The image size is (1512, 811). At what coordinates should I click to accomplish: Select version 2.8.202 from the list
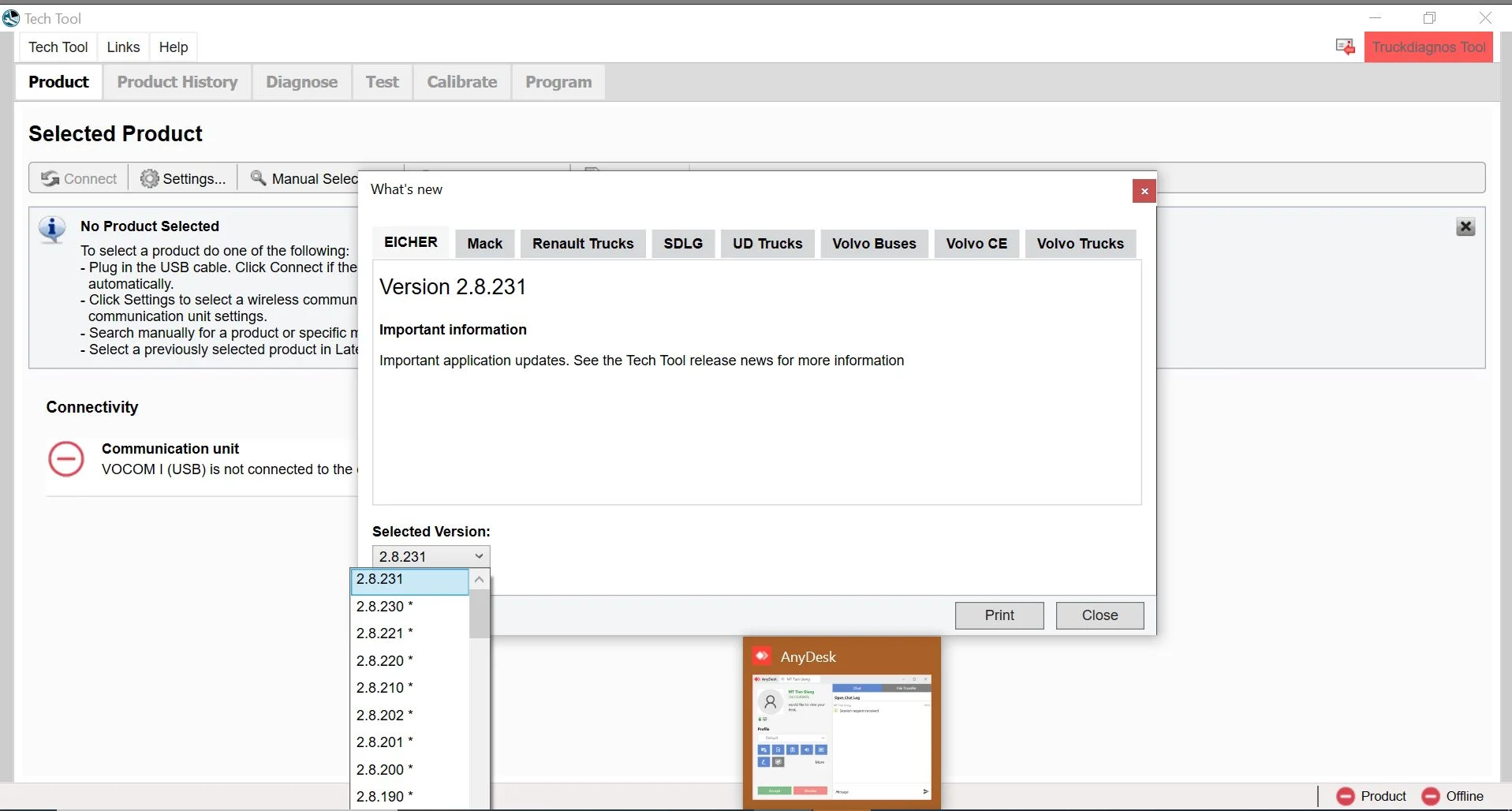click(x=384, y=715)
